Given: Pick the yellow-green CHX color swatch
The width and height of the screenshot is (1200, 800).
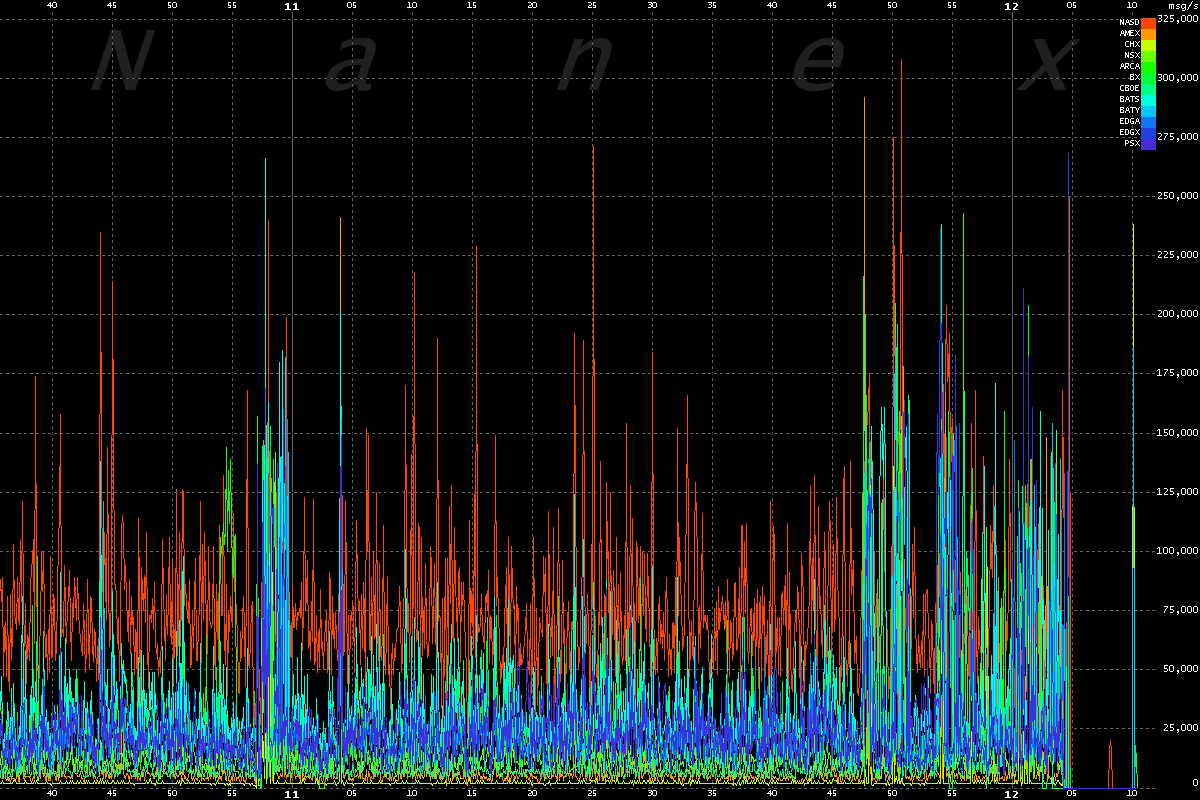Looking at the screenshot, I should tap(1149, 44).
